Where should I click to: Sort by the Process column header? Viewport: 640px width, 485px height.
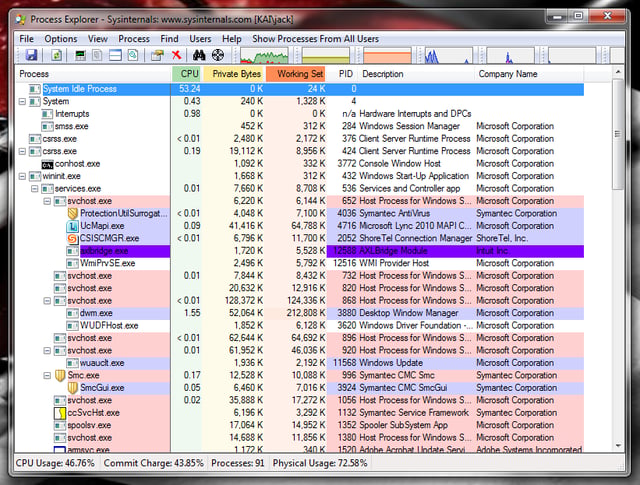pos(93,74)
